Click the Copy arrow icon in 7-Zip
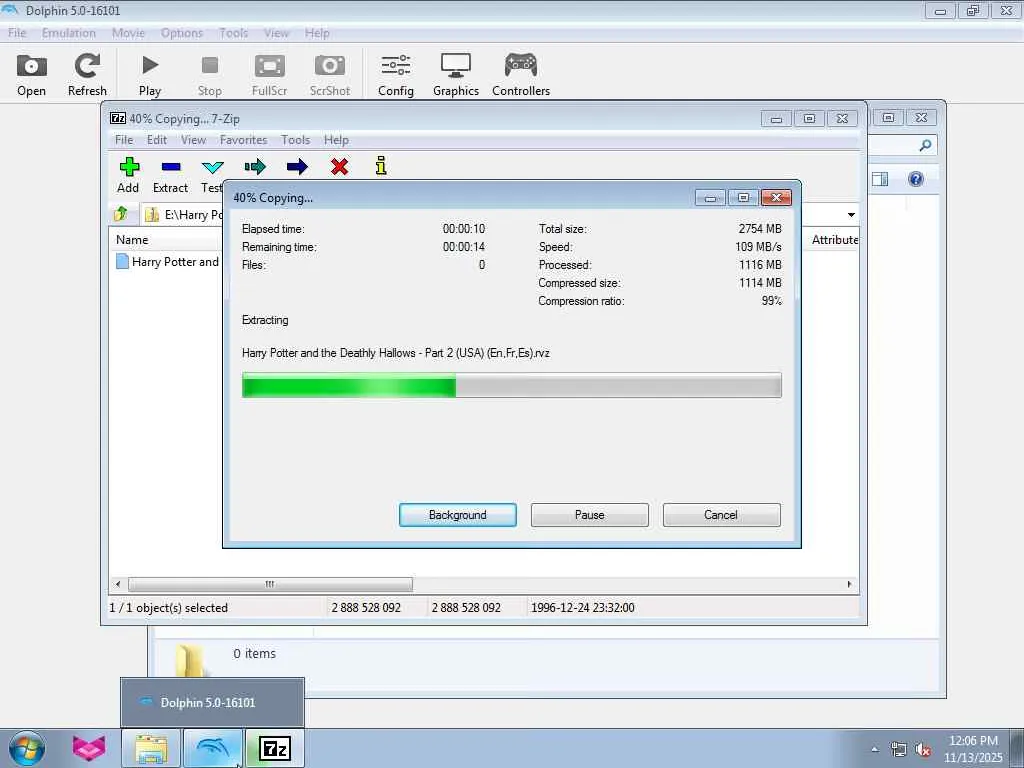 coord(255,167)
